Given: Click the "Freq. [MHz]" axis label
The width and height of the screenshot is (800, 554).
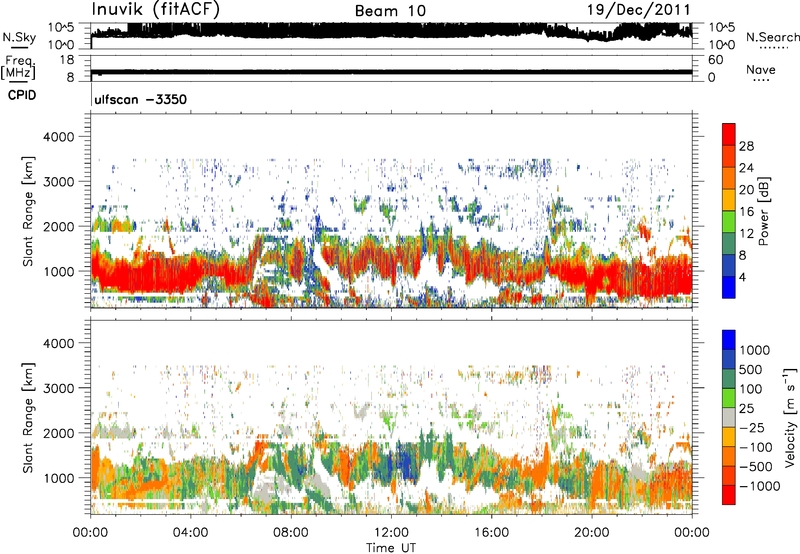Looking at the screenshot, I should pyautogui.click(x=18, y=68).
